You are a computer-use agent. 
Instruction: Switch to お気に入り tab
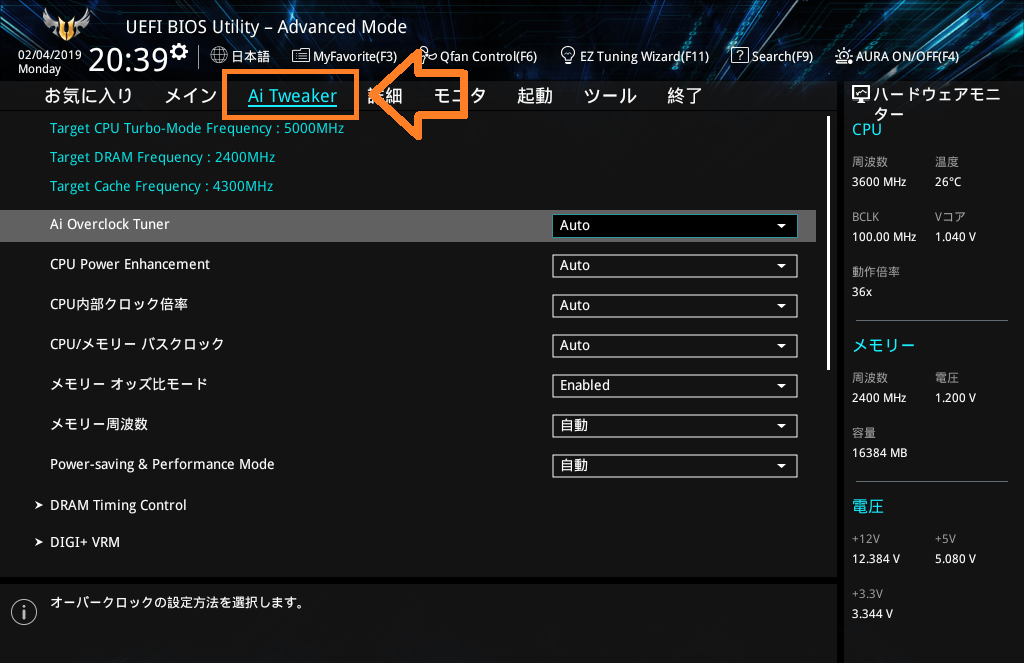(x=89, y=95)
